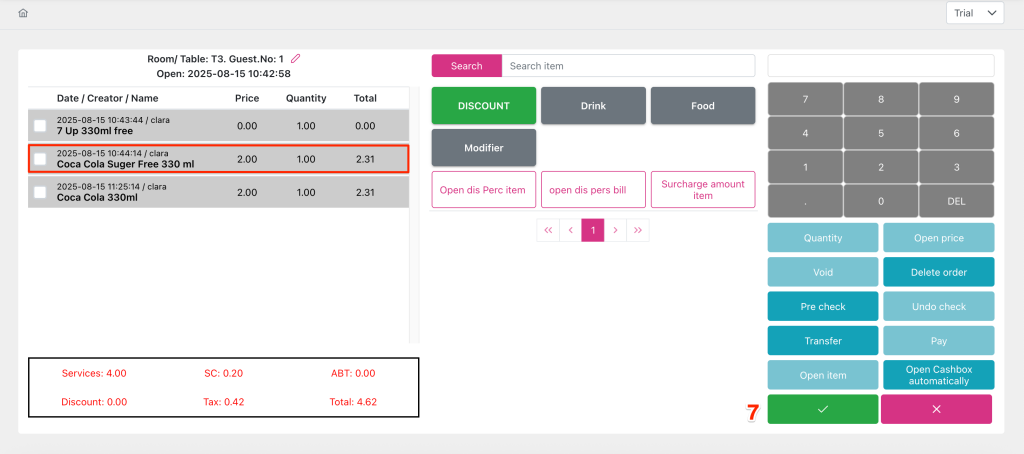Click the Search item text field

(627, 66)
